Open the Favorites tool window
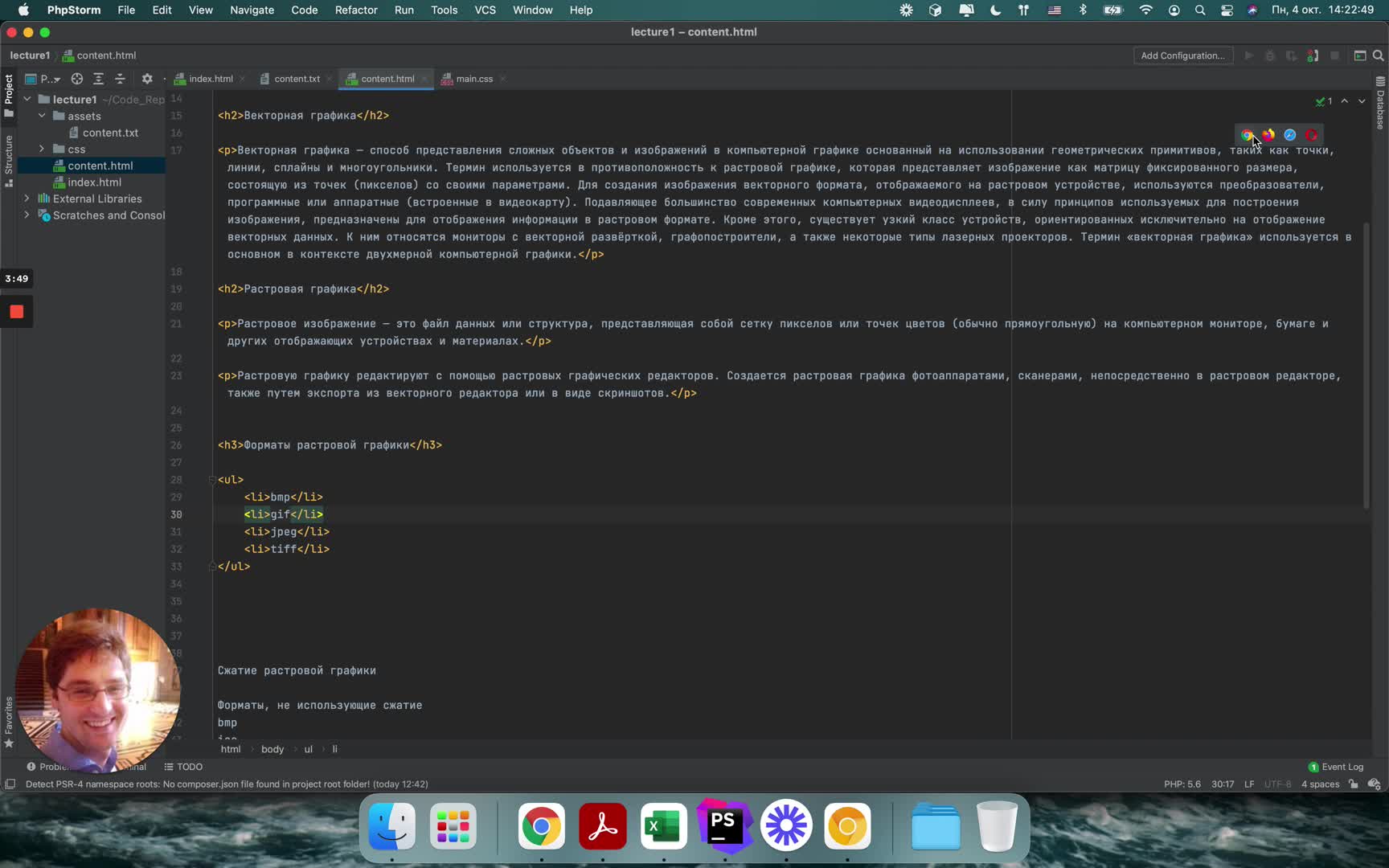Screen dimensions: 1389x868 [x=9, y=722]
